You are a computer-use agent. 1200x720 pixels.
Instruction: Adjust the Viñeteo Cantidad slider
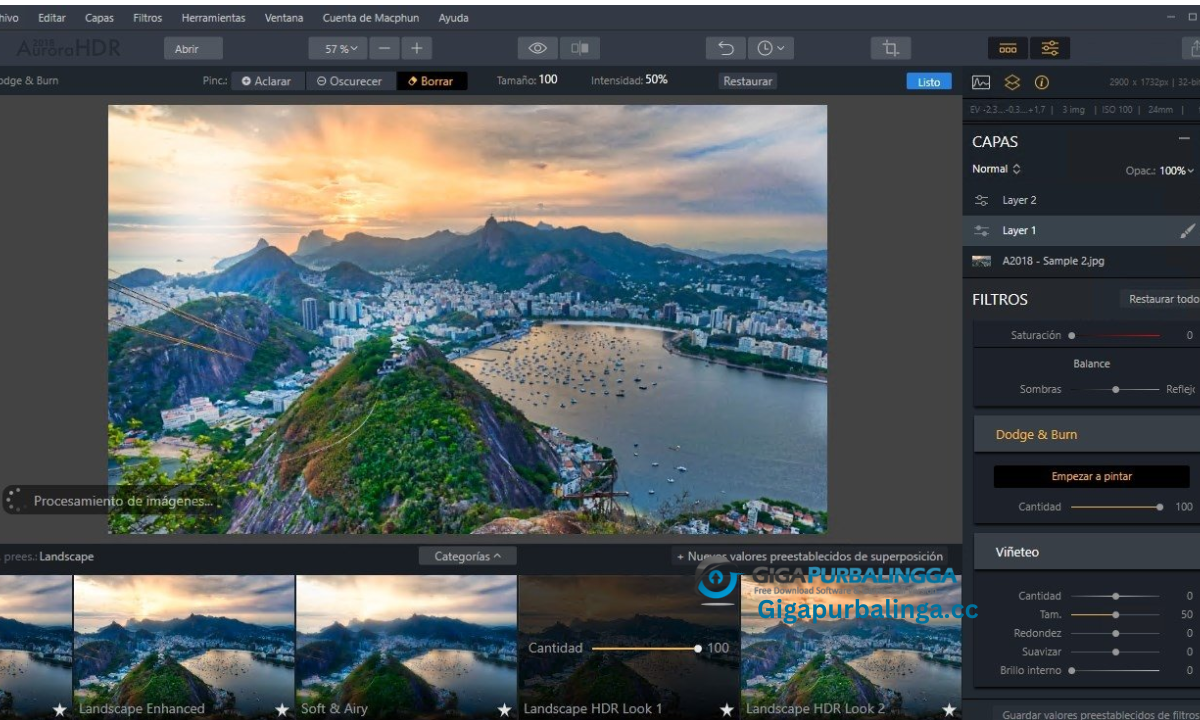(1116, 596)
